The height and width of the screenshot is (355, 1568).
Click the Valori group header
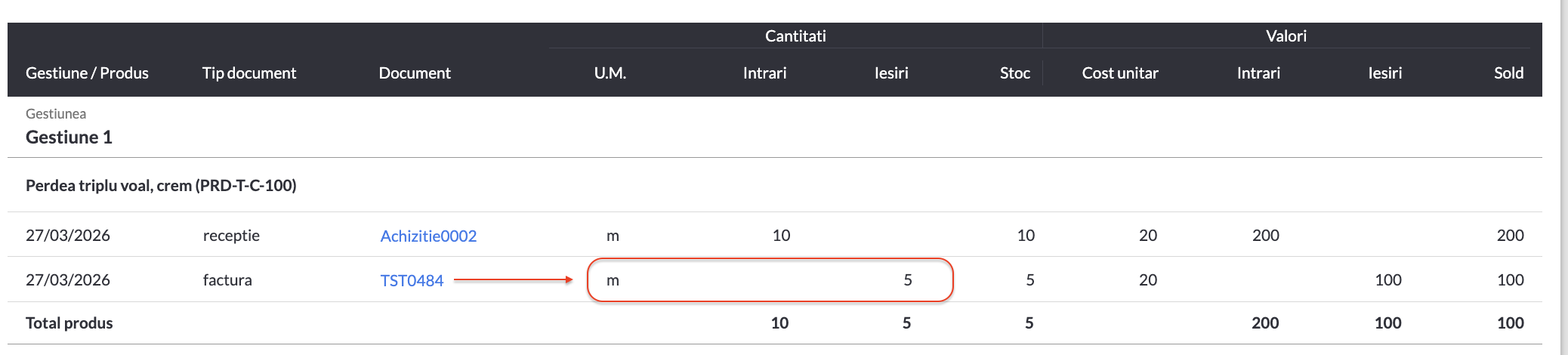(1286, 35)
